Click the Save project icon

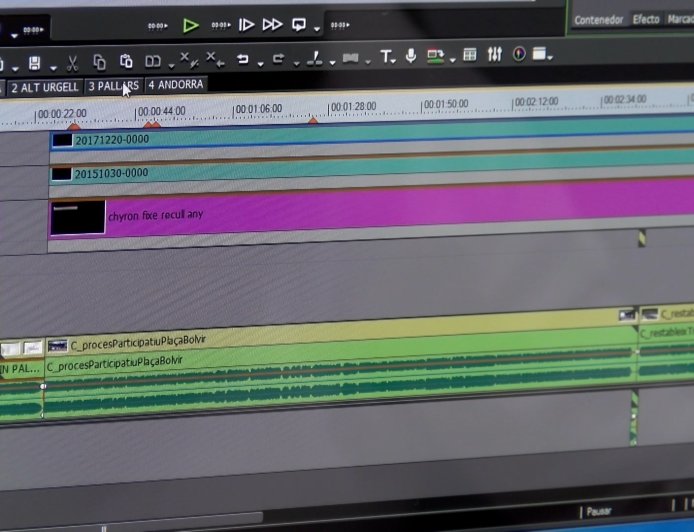pos(34,62)
